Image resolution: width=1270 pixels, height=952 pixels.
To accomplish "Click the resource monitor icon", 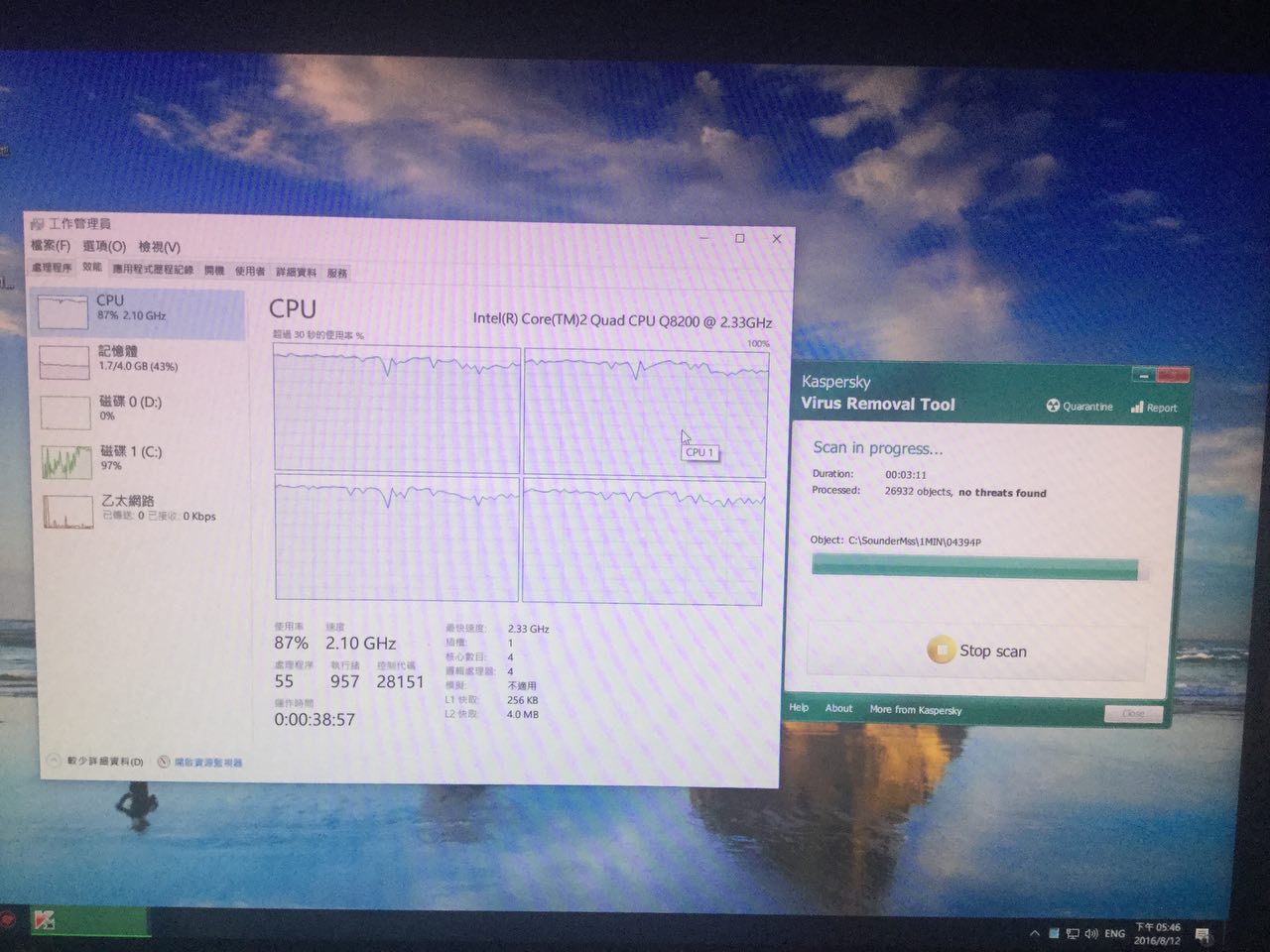I will [x=164, y=762].
